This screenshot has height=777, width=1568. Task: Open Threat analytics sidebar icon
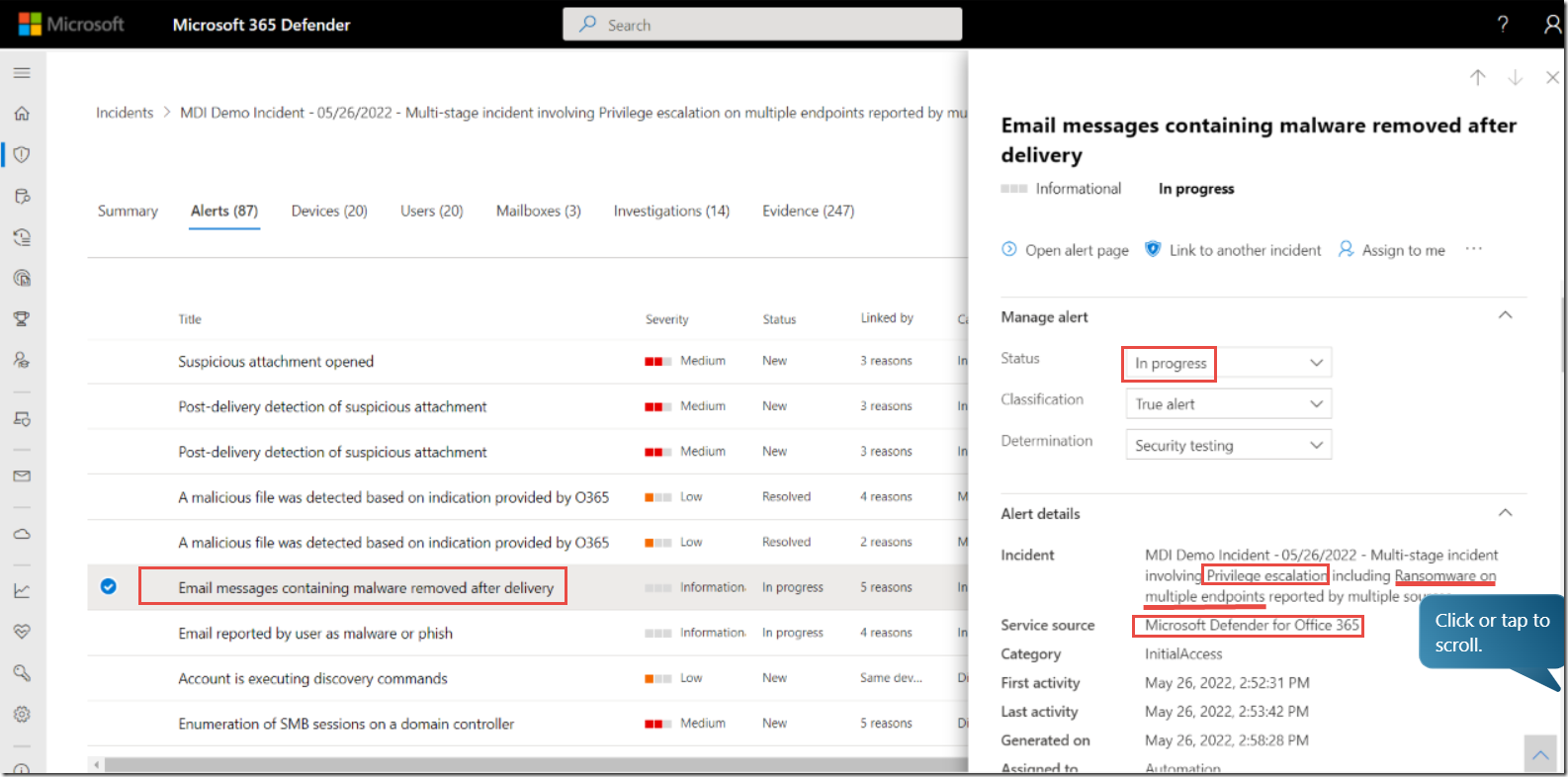tap(22, 278)
